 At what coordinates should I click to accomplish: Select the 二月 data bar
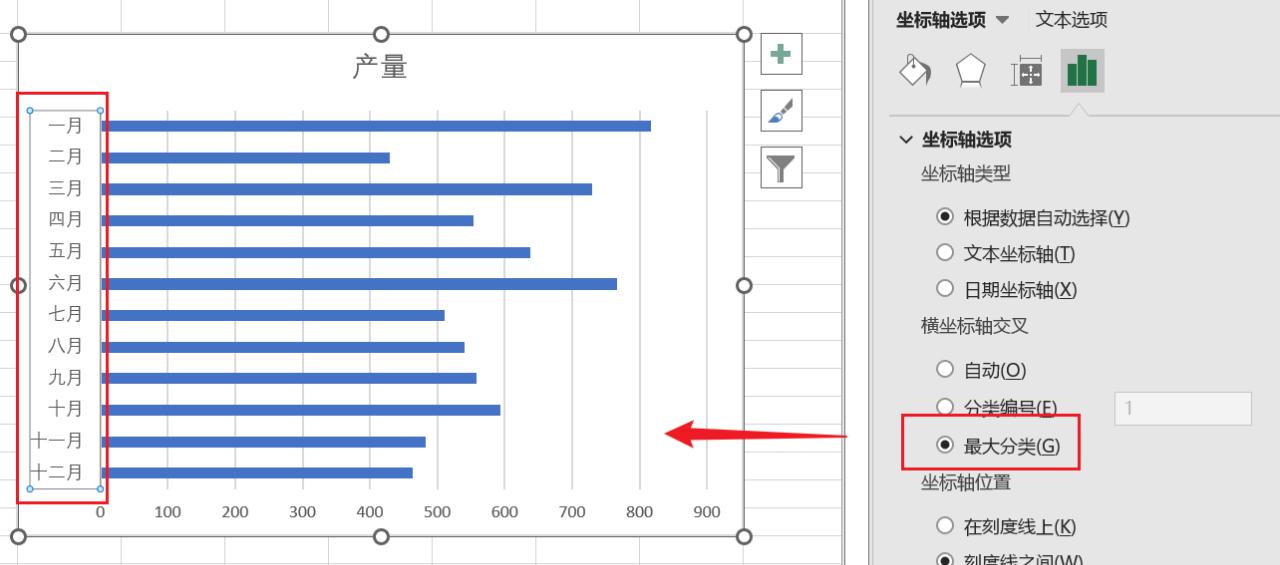[246, 158]
